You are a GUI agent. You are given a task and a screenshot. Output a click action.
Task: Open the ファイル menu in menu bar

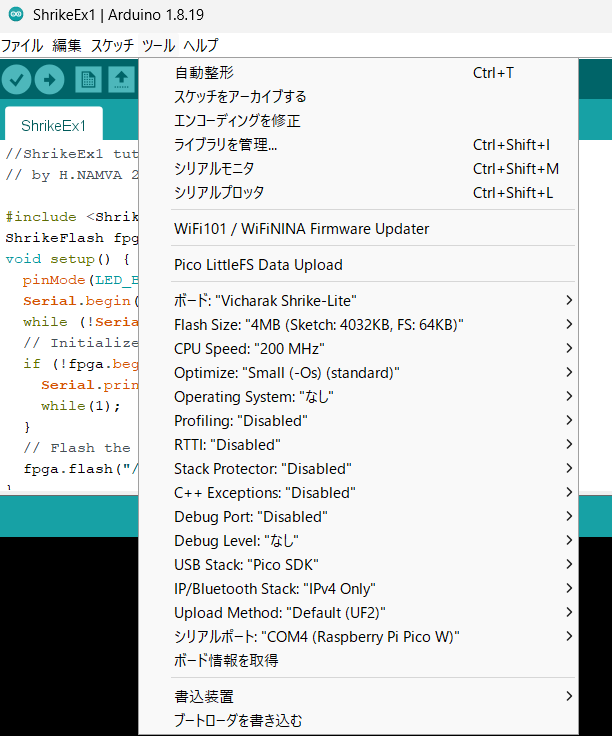pos(22,46)
